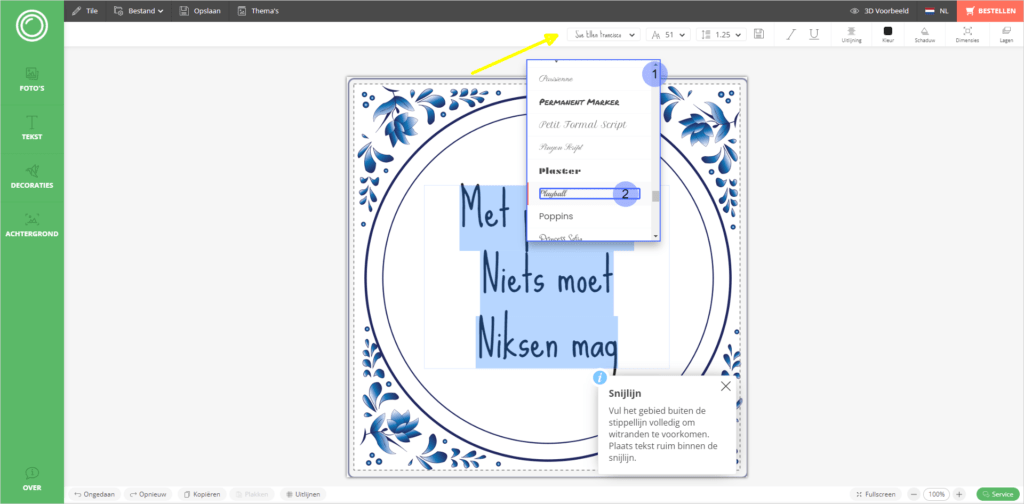
Task: Open the font size dropdown
Action: click(668, 34)
